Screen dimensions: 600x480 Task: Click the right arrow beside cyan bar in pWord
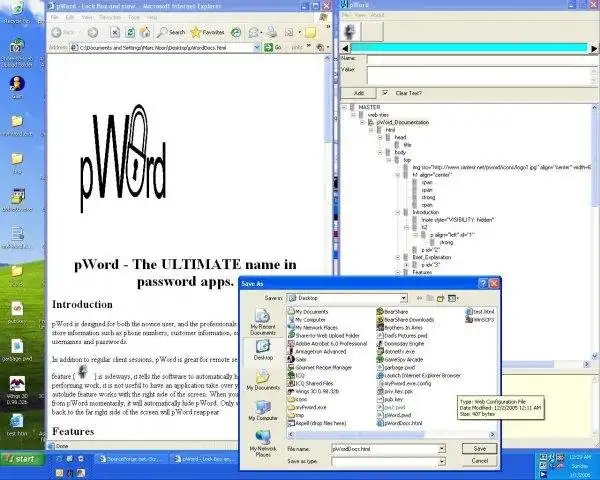point(594,49)
